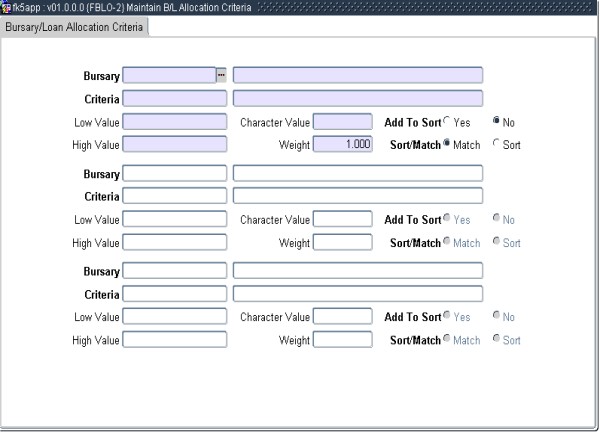The width and height of the screenshot is (600, 433).
Task: Click the second record's Bursary code field
Action: (174, 173)
